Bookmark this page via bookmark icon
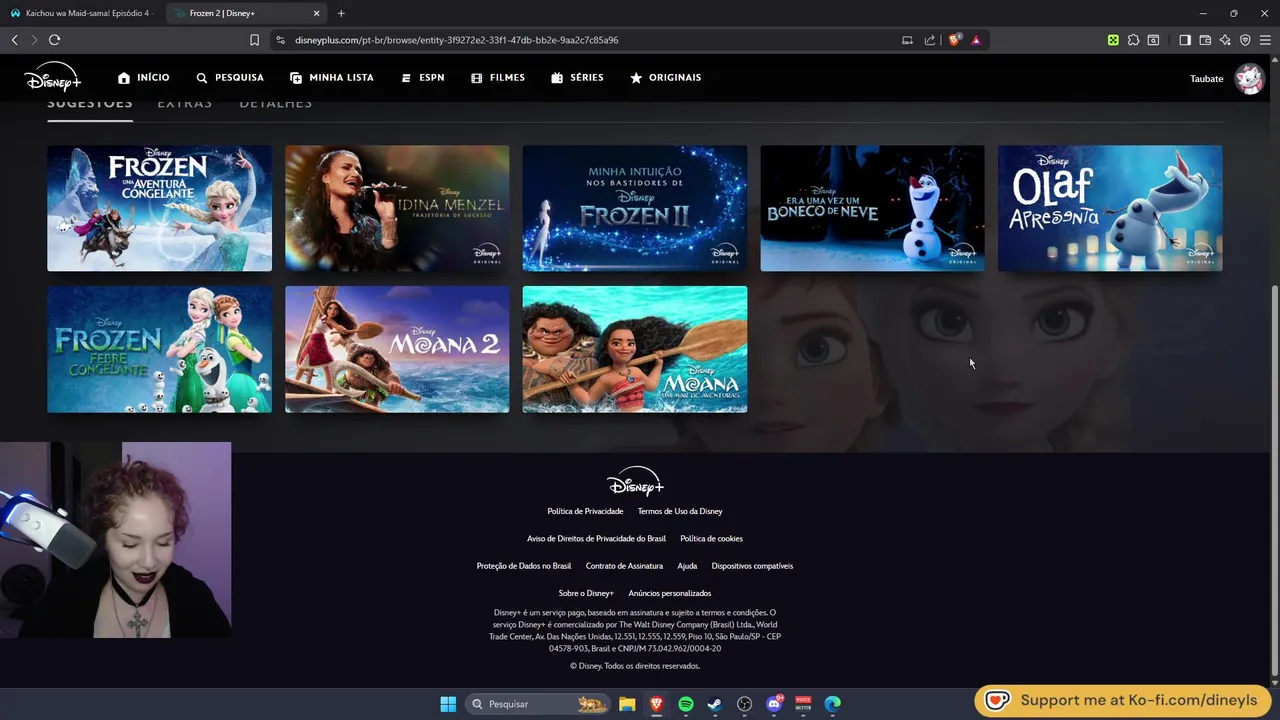This screenshot has width=1280, height=720. coord(254,40)
